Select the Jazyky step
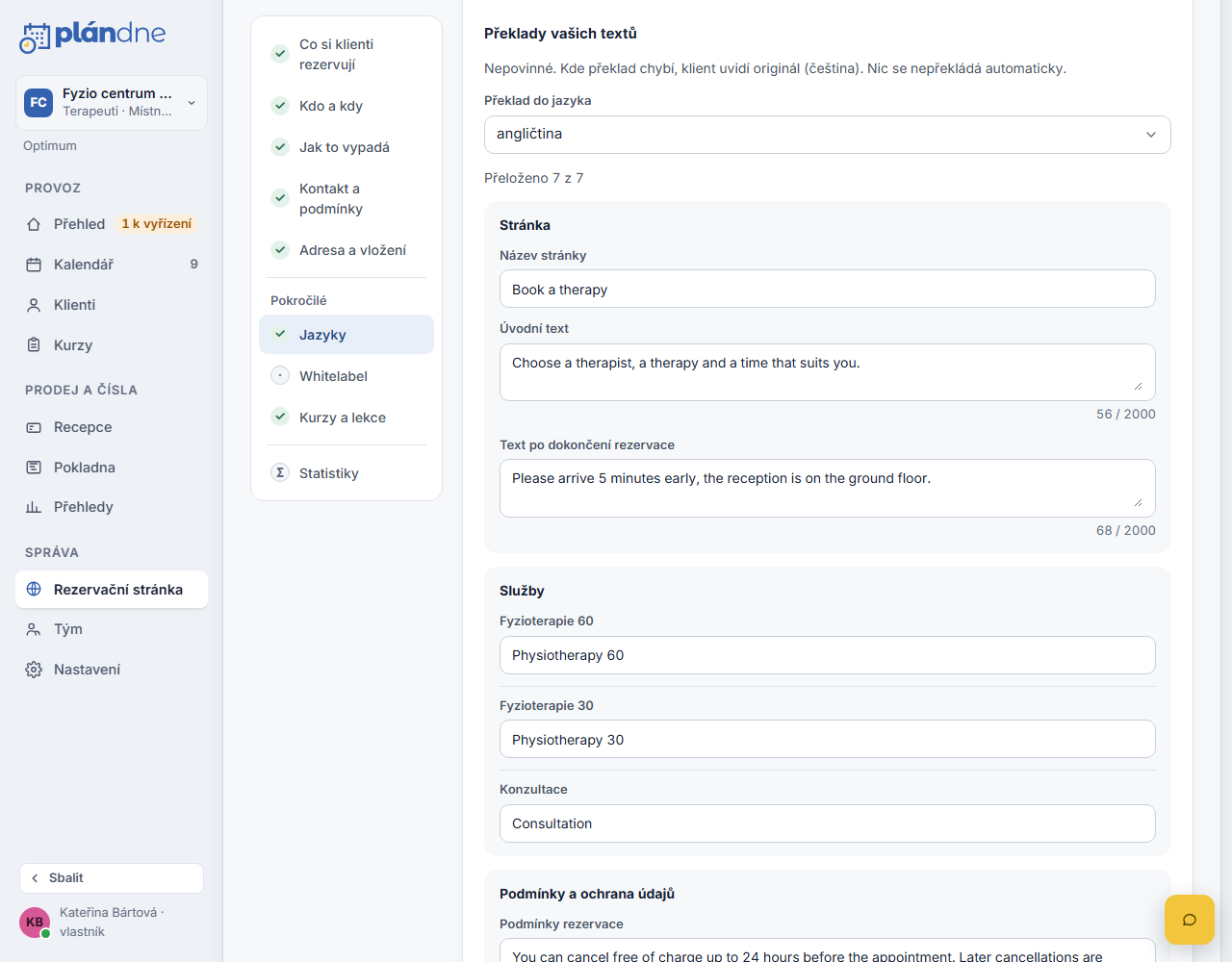 click(x=346, y=335)
